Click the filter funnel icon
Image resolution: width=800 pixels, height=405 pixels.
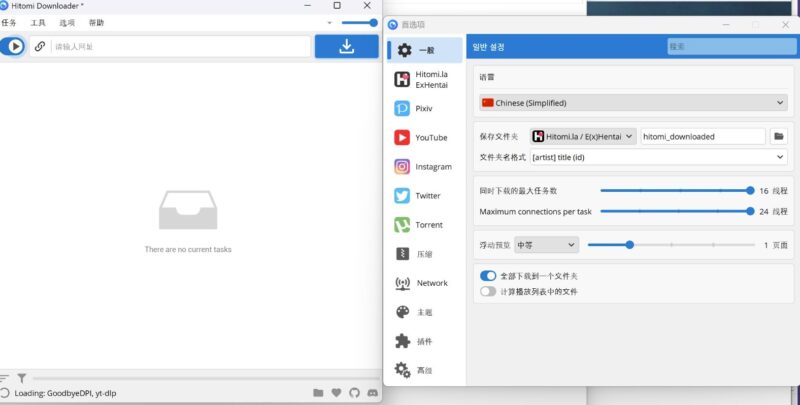click(22, 379)
